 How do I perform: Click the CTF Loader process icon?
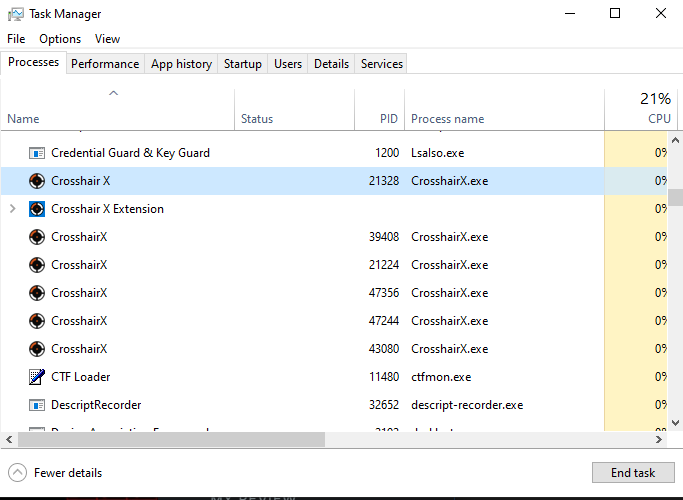tap(37, 377)
